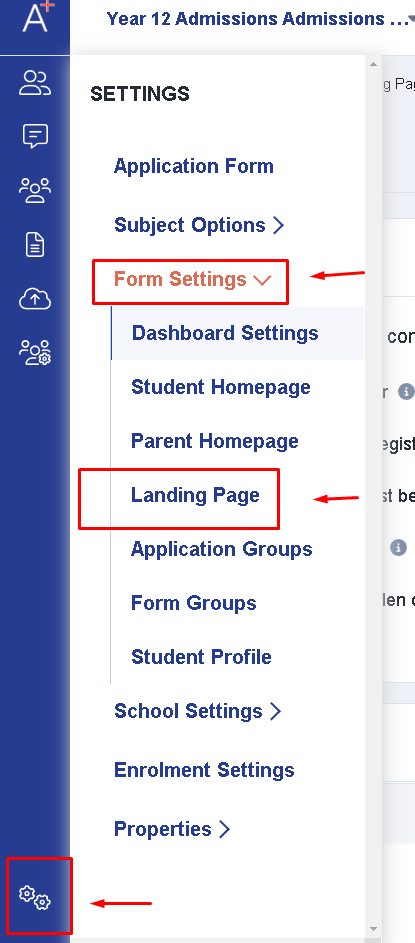Open Application Form settings link
415x943 pixels.
194,167
